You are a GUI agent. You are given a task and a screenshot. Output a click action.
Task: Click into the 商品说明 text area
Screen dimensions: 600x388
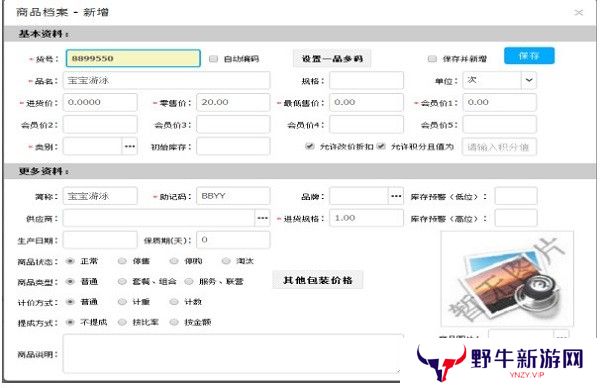[x=233, y=354]
